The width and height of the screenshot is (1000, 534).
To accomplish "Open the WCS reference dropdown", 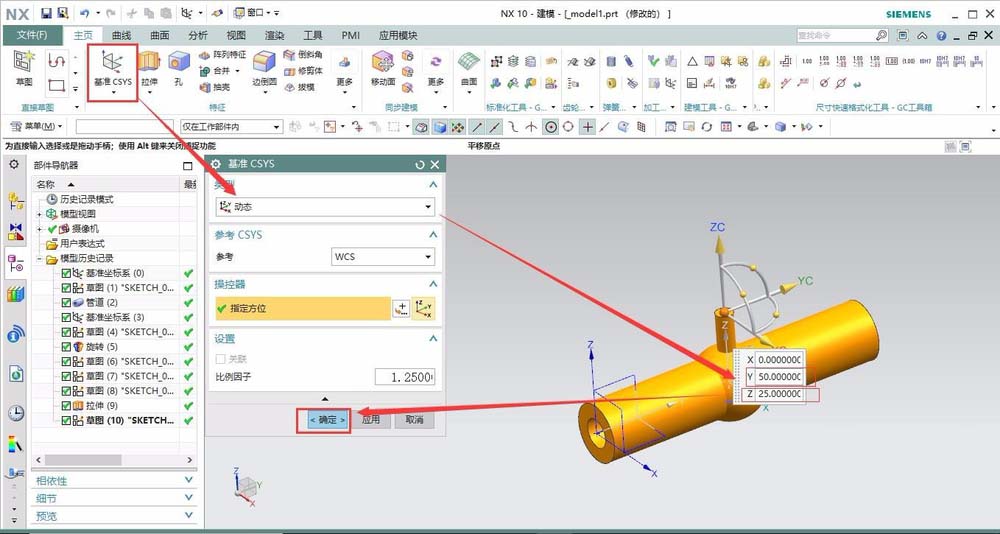I will tap(383, 256).
